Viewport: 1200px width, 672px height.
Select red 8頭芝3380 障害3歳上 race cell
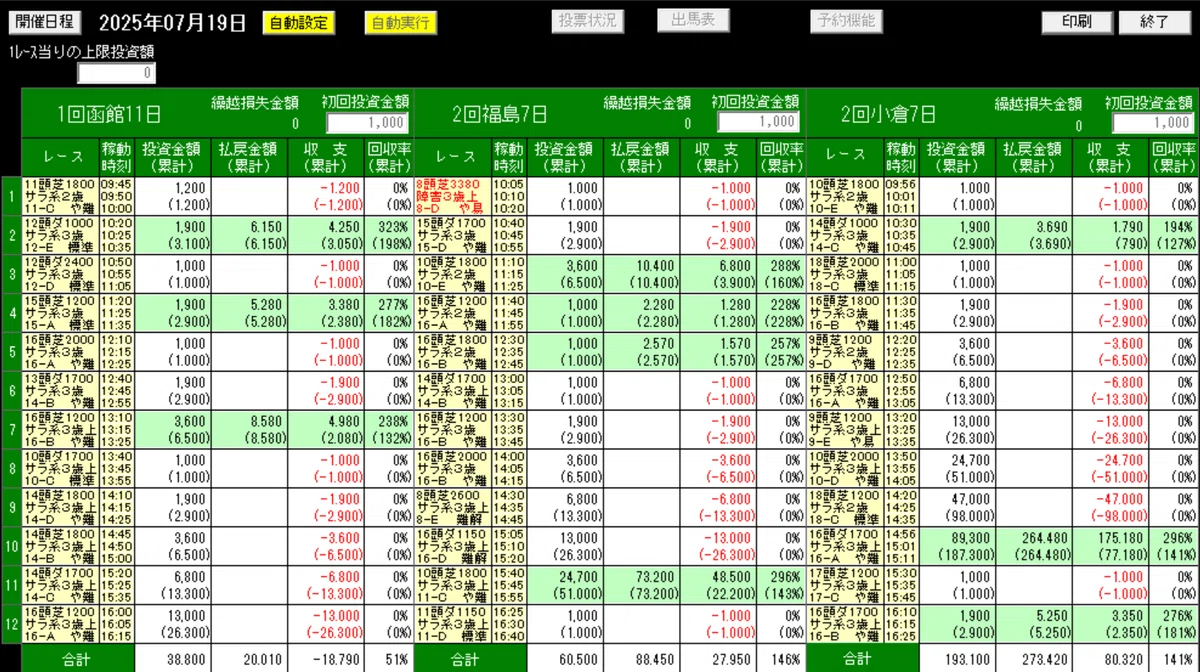click(x=452, y=196)
